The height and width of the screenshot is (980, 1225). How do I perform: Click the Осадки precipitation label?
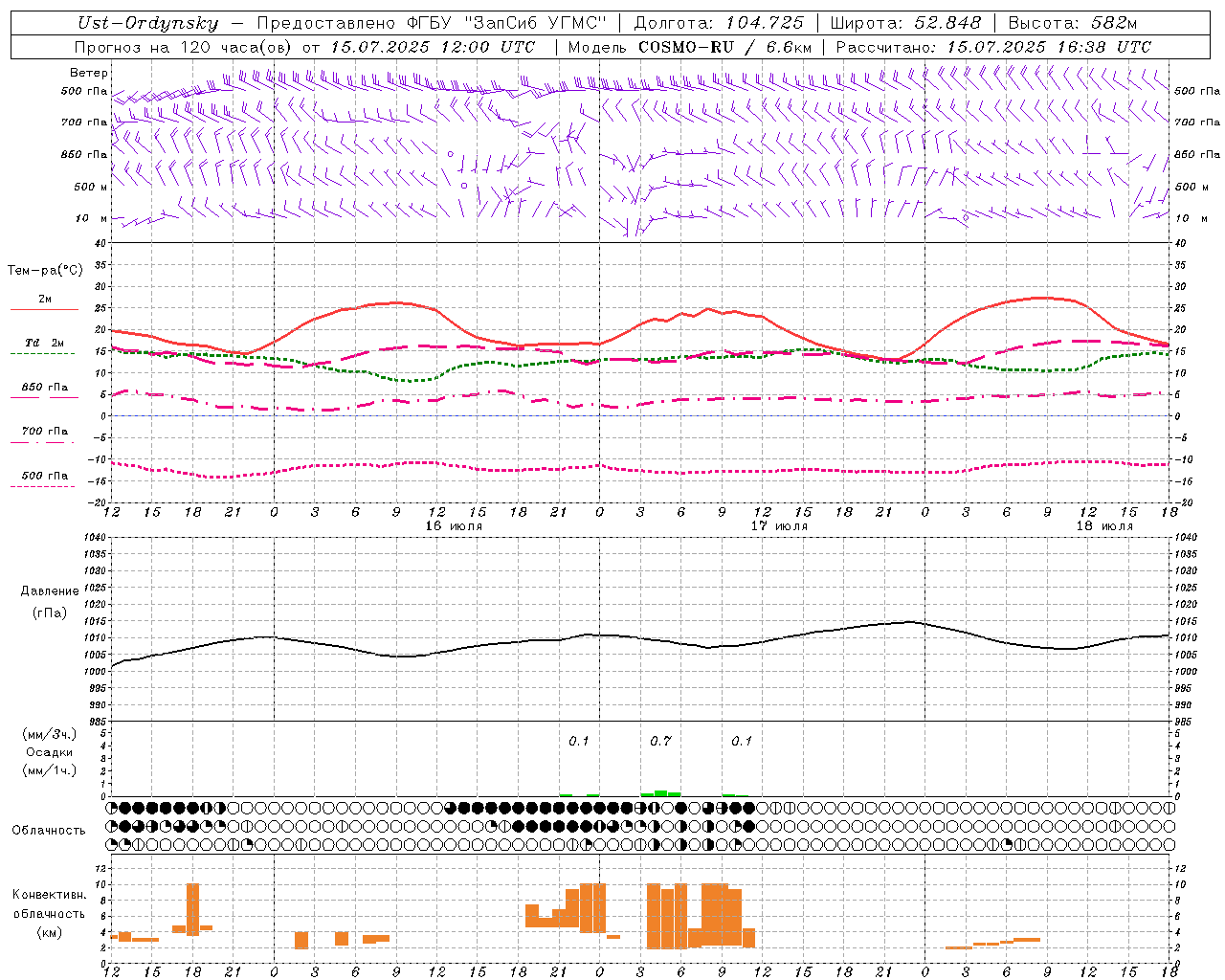[x=50, y=752]
